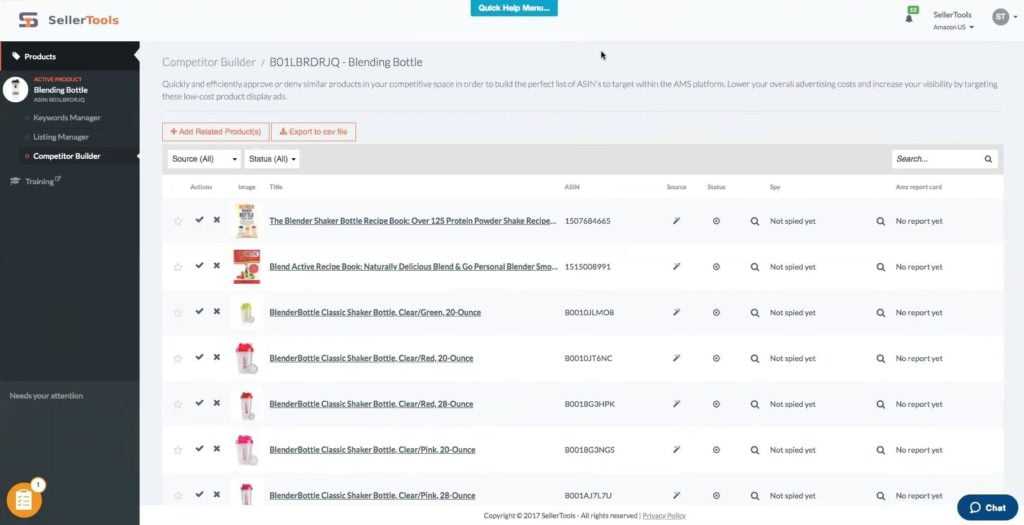1024x525 pixels.
Task: Click the report card magnifier for 1507684665
Action: coord(881,221)
